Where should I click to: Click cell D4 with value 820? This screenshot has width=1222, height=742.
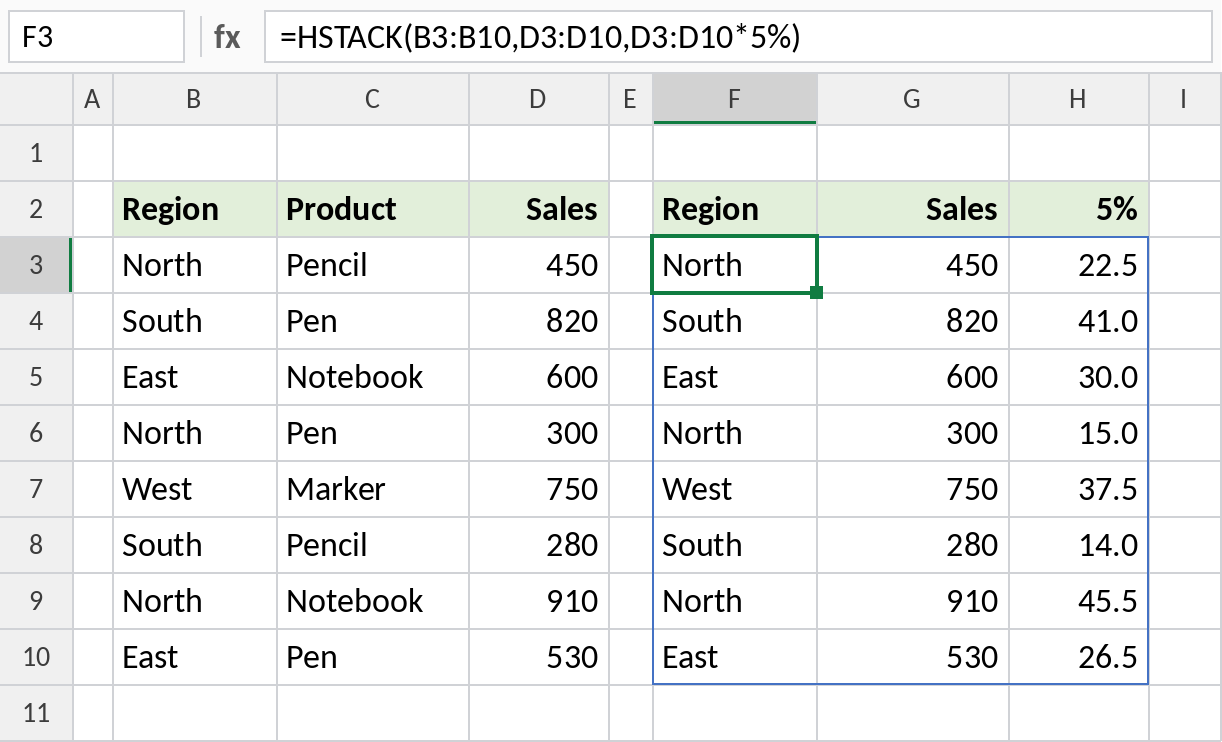pyautogui.click(x=539, y=321)
